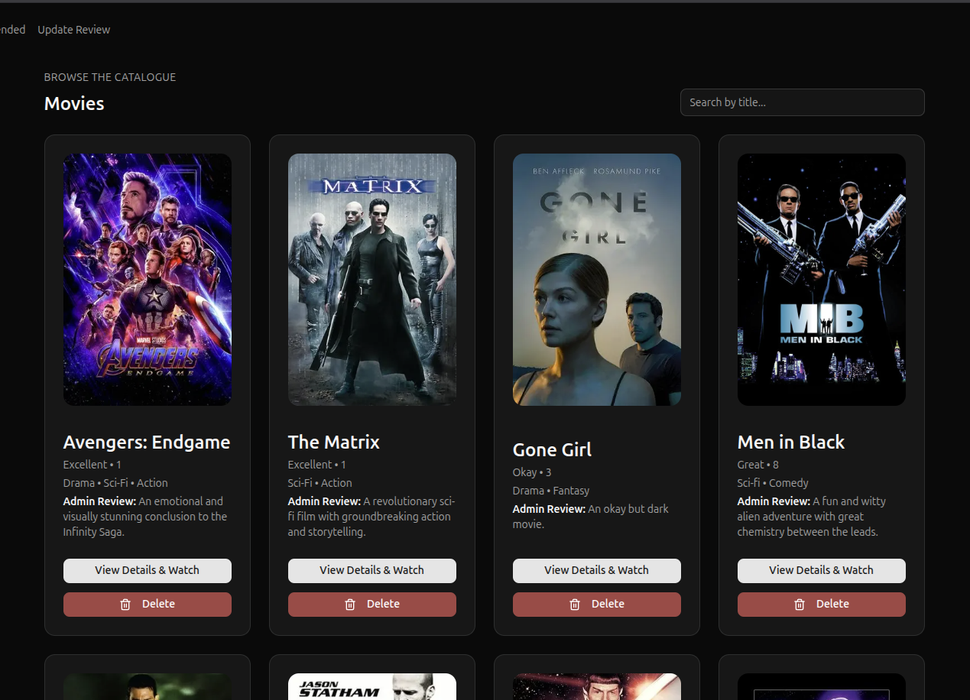This screenshot has height=700, width=970.
Task: Click trash icon on The Matrix card
Action: [x=350, y=604]
